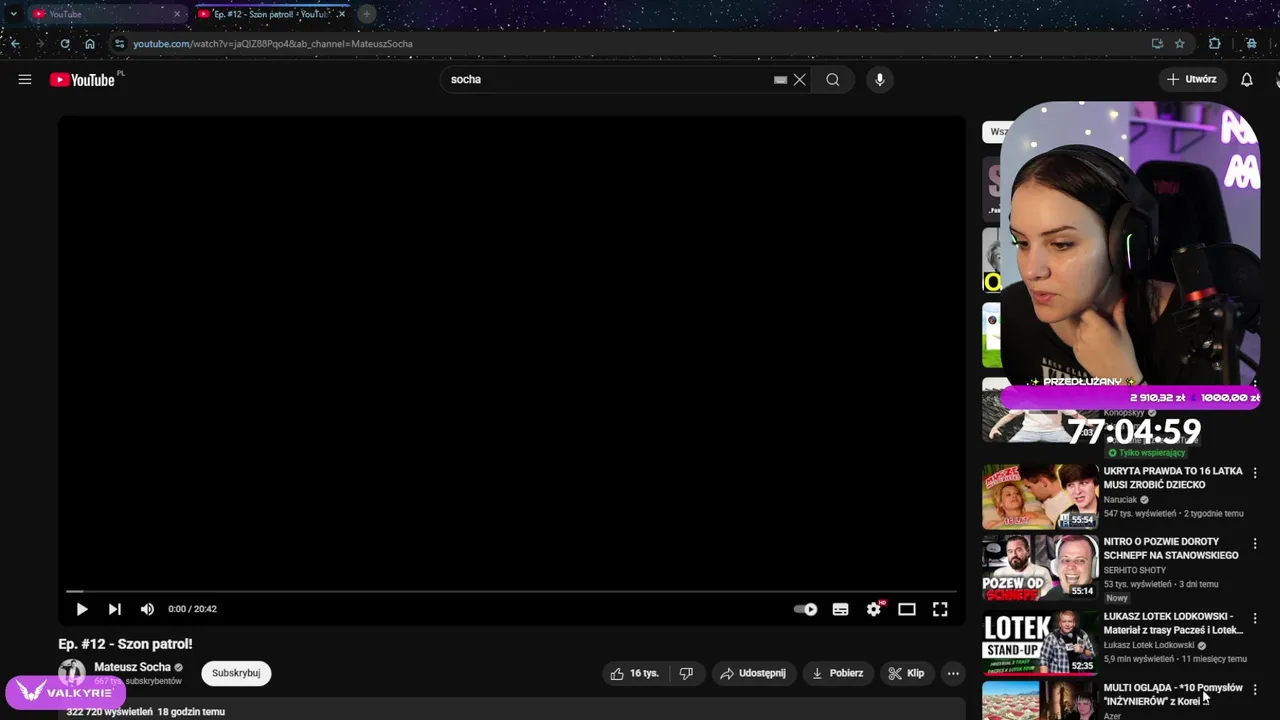
Task: Bookmark this page with the star
Action: 1180,44
